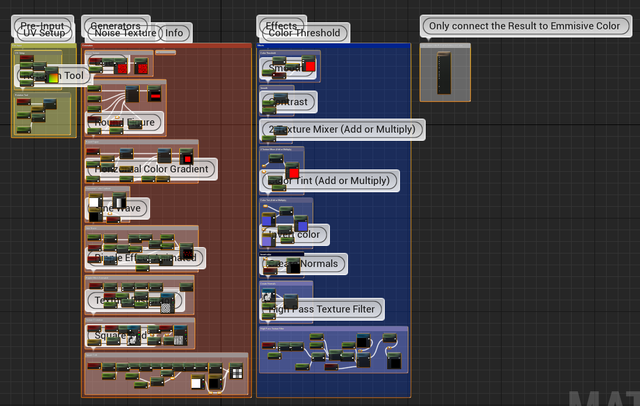Click the Invert color comment bubble
Image resolution: width=640 pixels, height=406 pixels.
[294, 235]
